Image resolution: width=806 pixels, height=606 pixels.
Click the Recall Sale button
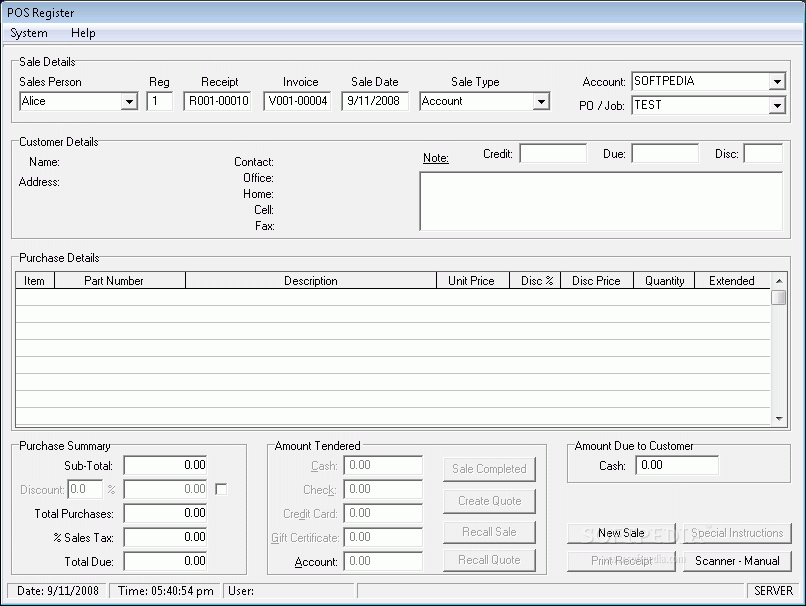point(489,532)
